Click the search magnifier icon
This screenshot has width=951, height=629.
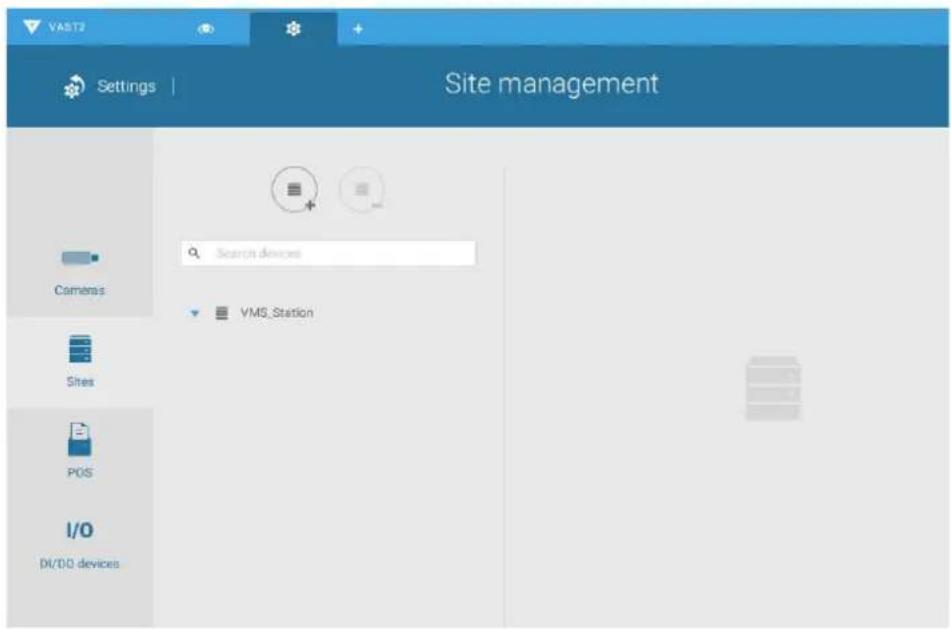(x=194, y=253)
